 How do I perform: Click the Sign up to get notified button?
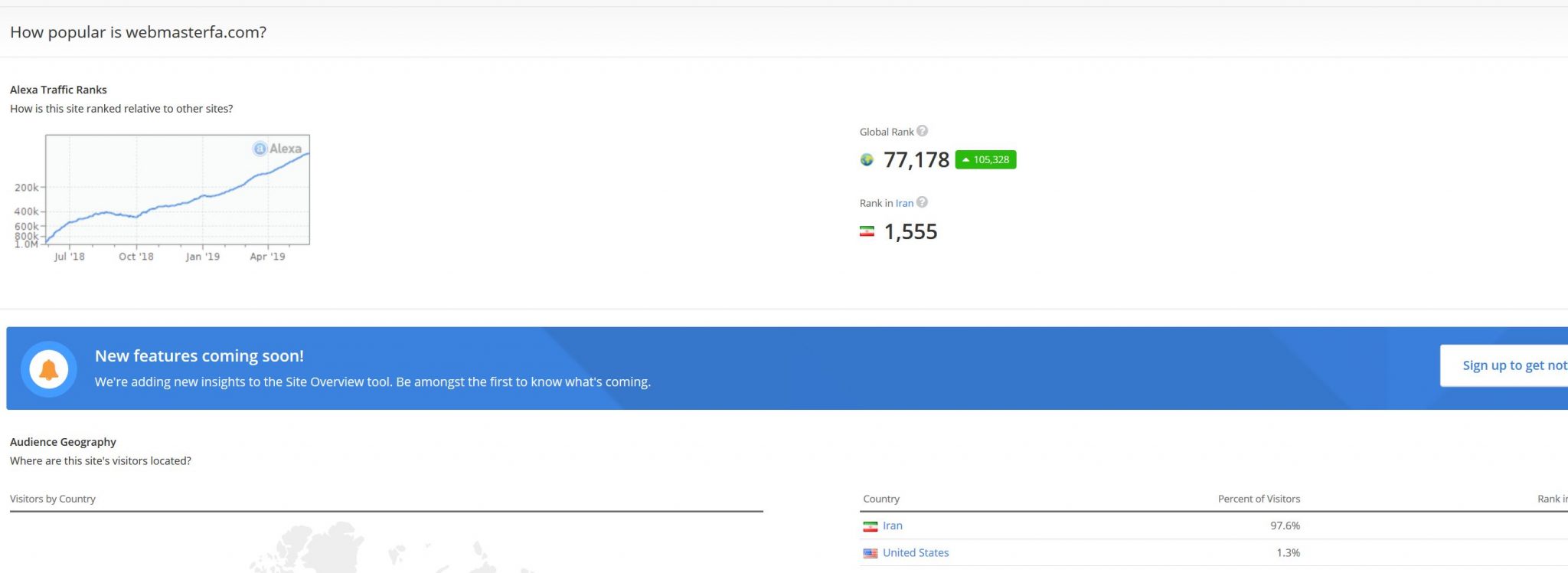[1504, 365]
